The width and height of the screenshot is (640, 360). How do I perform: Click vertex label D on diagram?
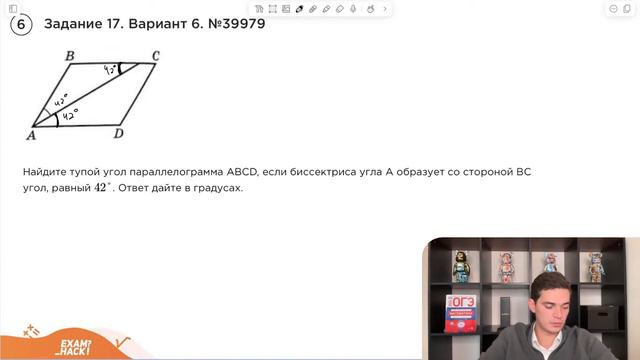118,133
